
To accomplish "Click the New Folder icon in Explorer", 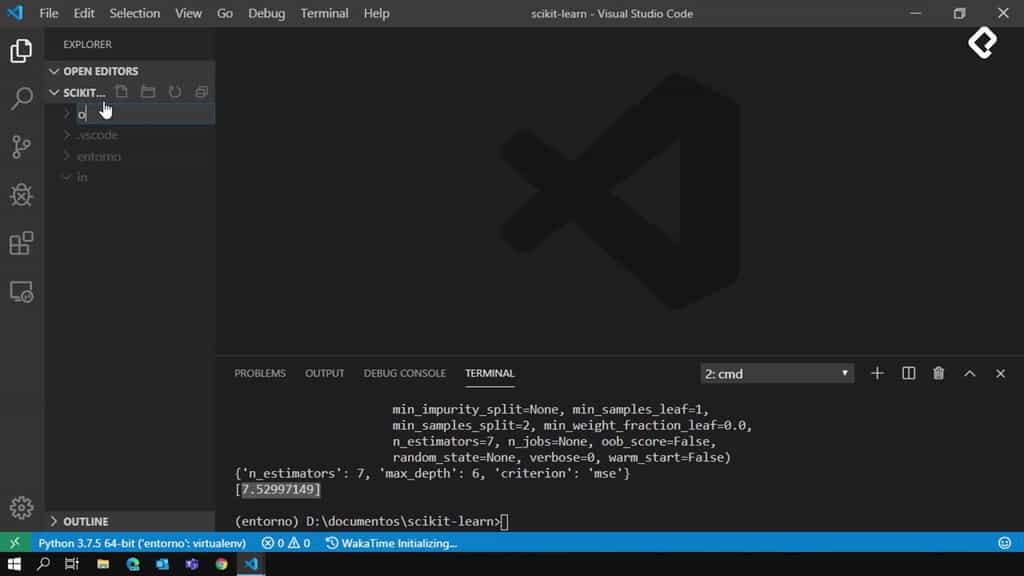I will (148, 91).
